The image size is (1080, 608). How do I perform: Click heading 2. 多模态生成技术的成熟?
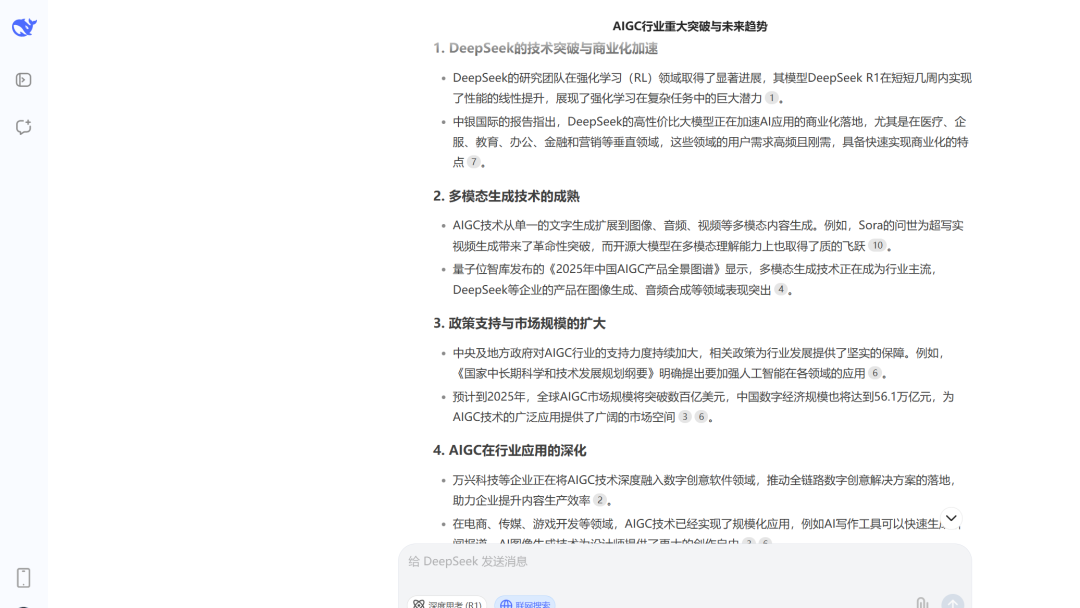click(506, 196)
